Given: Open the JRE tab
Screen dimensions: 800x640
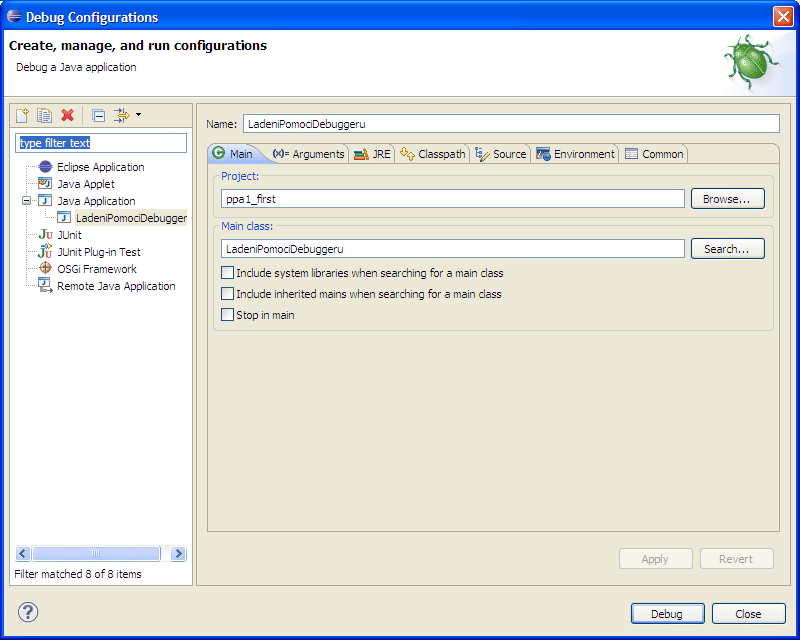Looking at the screenshot, I should click(x=372, y=154).
